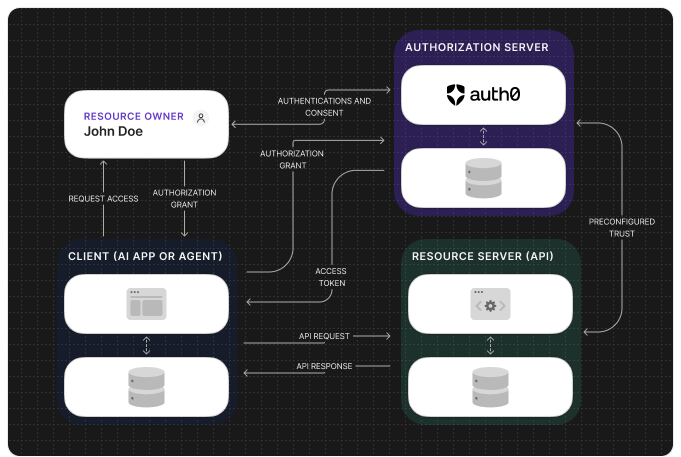
Task: Select the Authorization Server database icon
Action: [x=483, y=178]
